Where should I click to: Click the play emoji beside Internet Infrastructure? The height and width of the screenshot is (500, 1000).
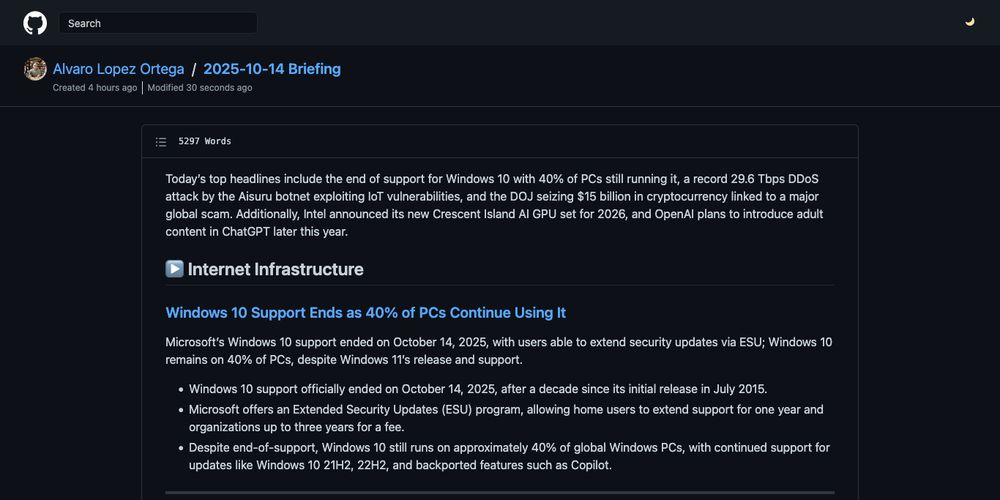pos(174,269)
